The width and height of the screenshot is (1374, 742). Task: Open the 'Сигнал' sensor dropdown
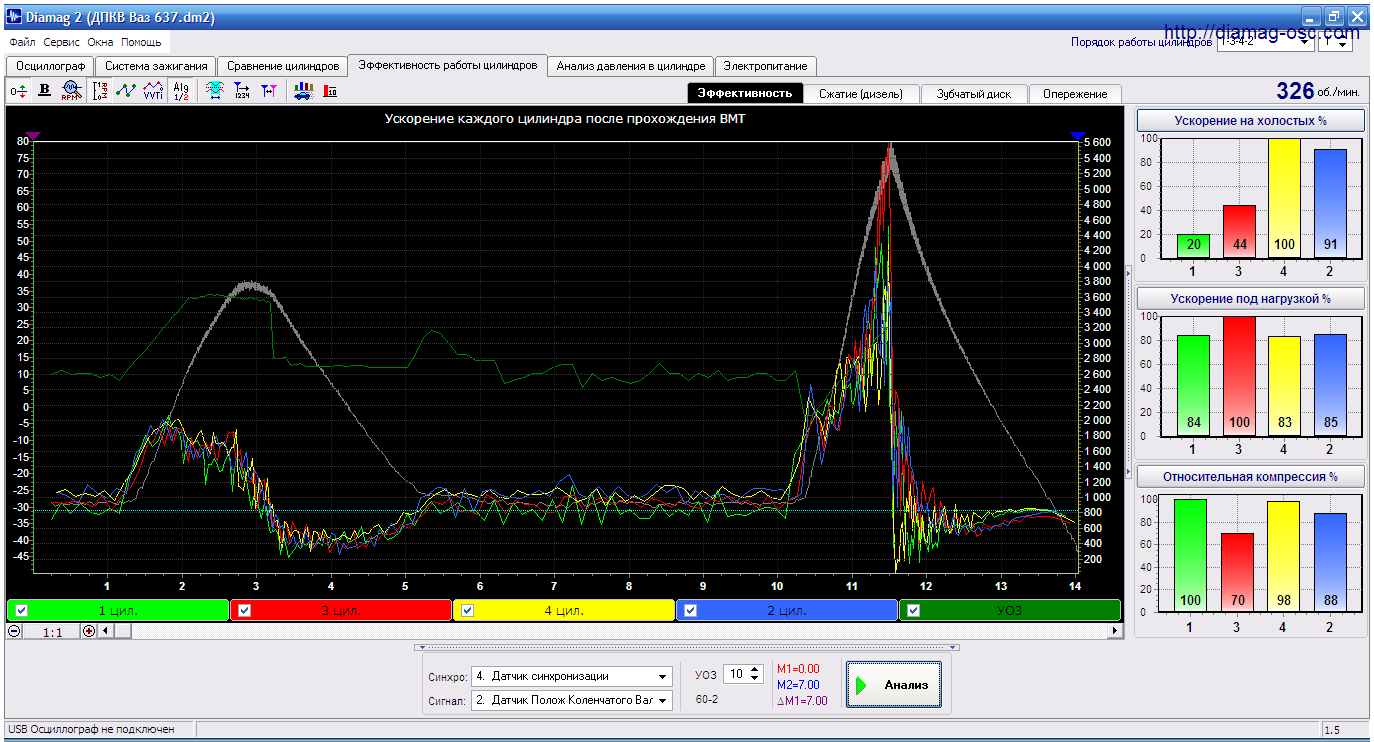point(571,700)
